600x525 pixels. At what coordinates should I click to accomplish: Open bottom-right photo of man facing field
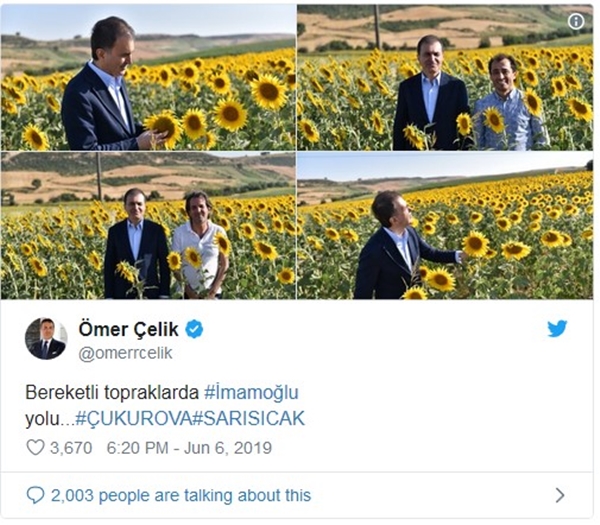[x=445, y=226]
